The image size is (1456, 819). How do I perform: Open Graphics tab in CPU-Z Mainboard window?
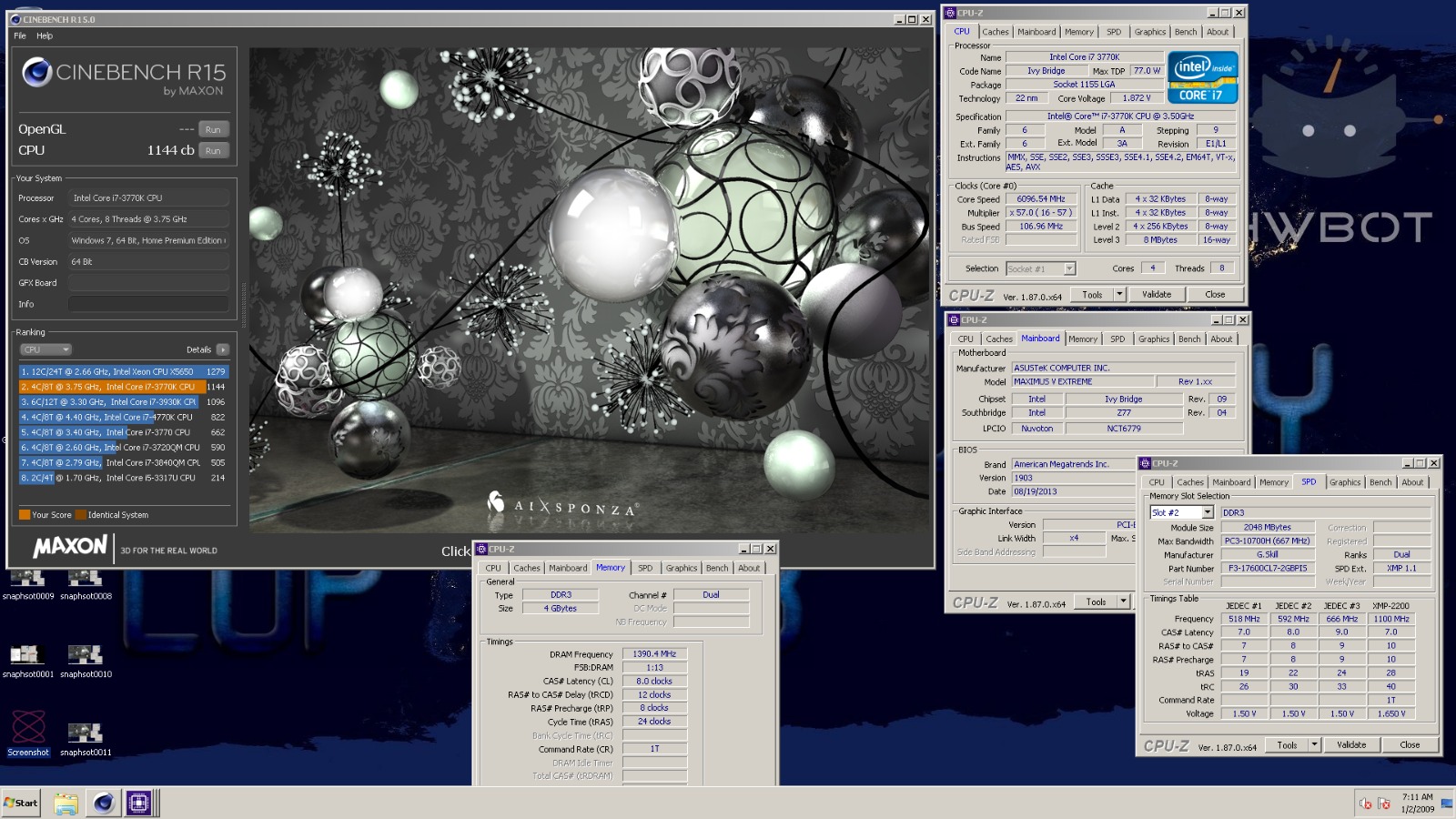(x=1154, y=339)
